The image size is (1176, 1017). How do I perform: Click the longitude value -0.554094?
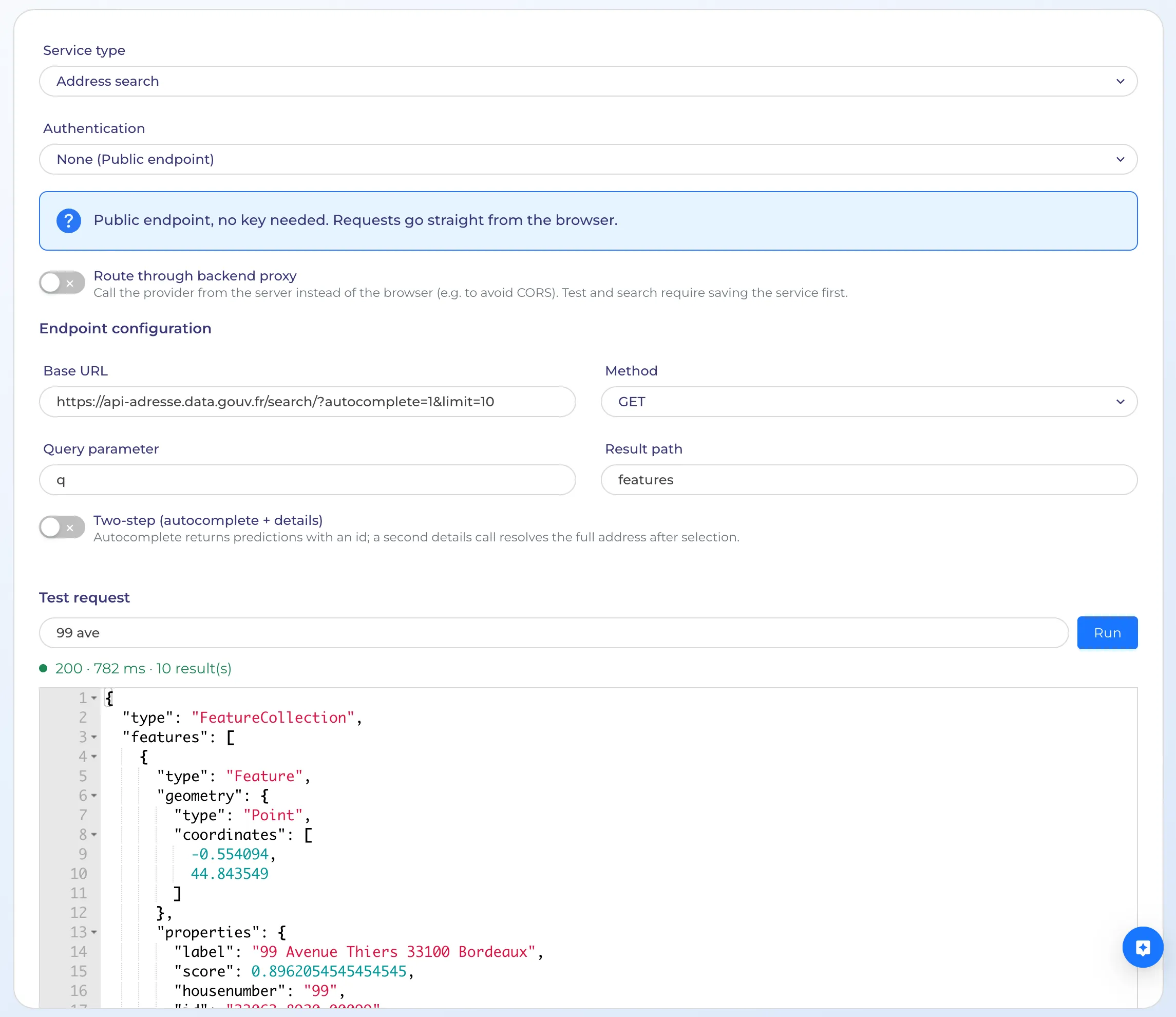pos(230,854)
